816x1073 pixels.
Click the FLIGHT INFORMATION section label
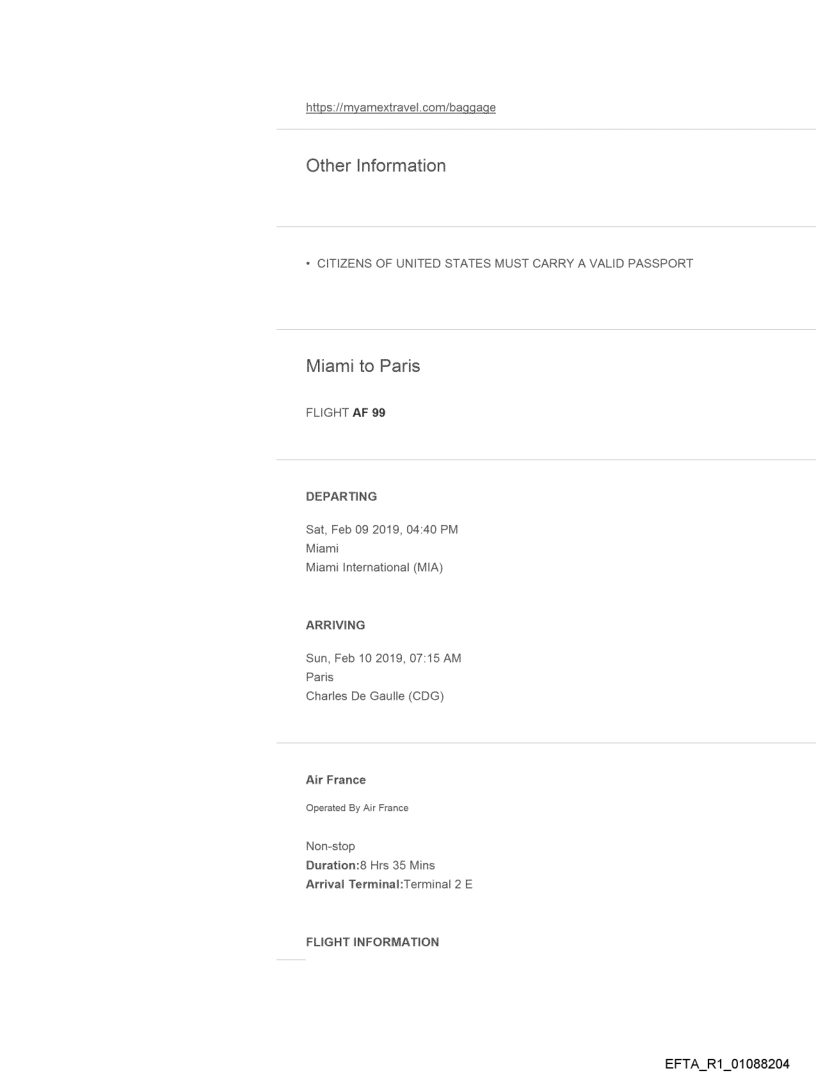372,942
